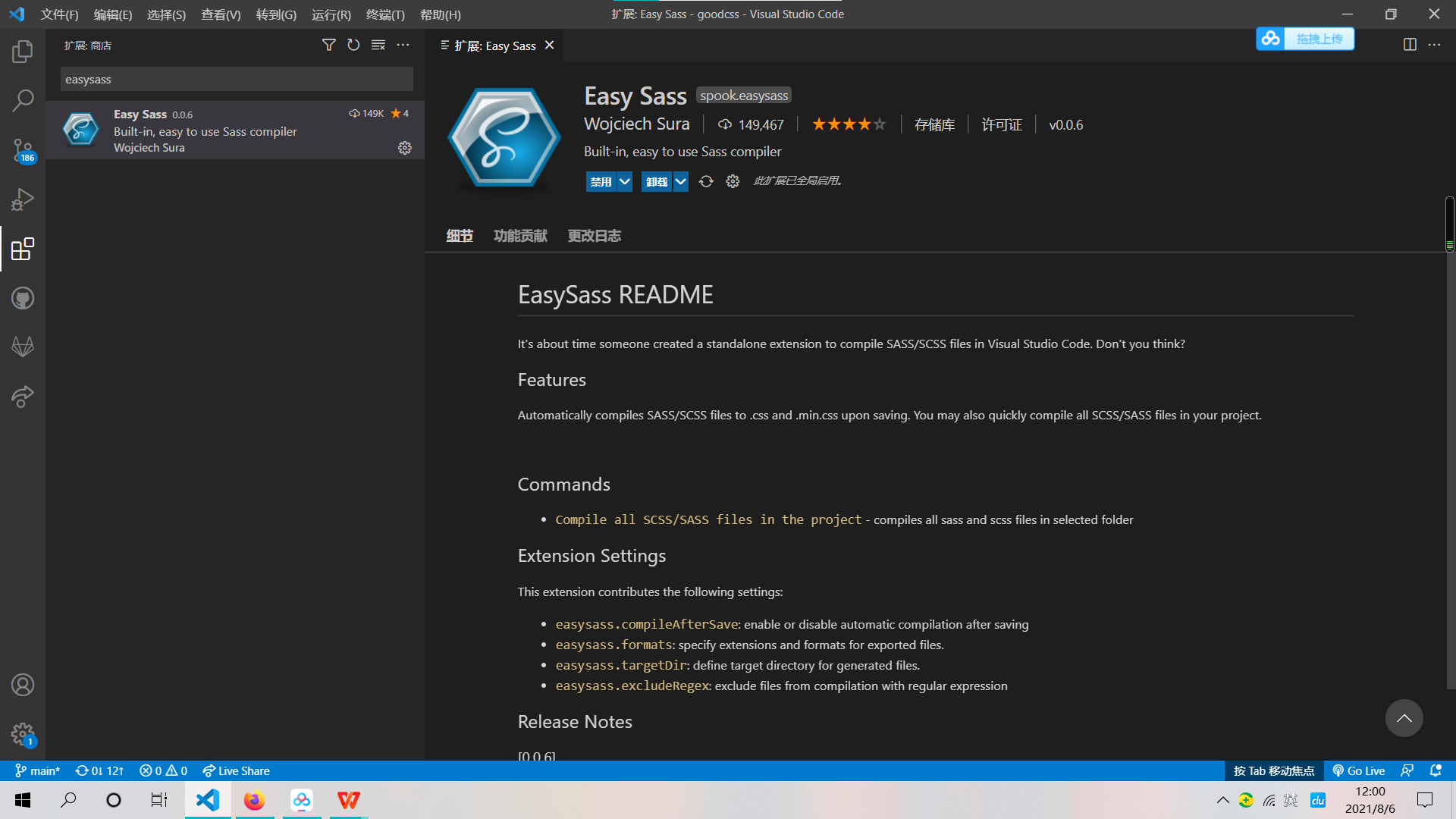Open the Explorer view in activity bar
The image size is (1456, 819).
point(23,52)
